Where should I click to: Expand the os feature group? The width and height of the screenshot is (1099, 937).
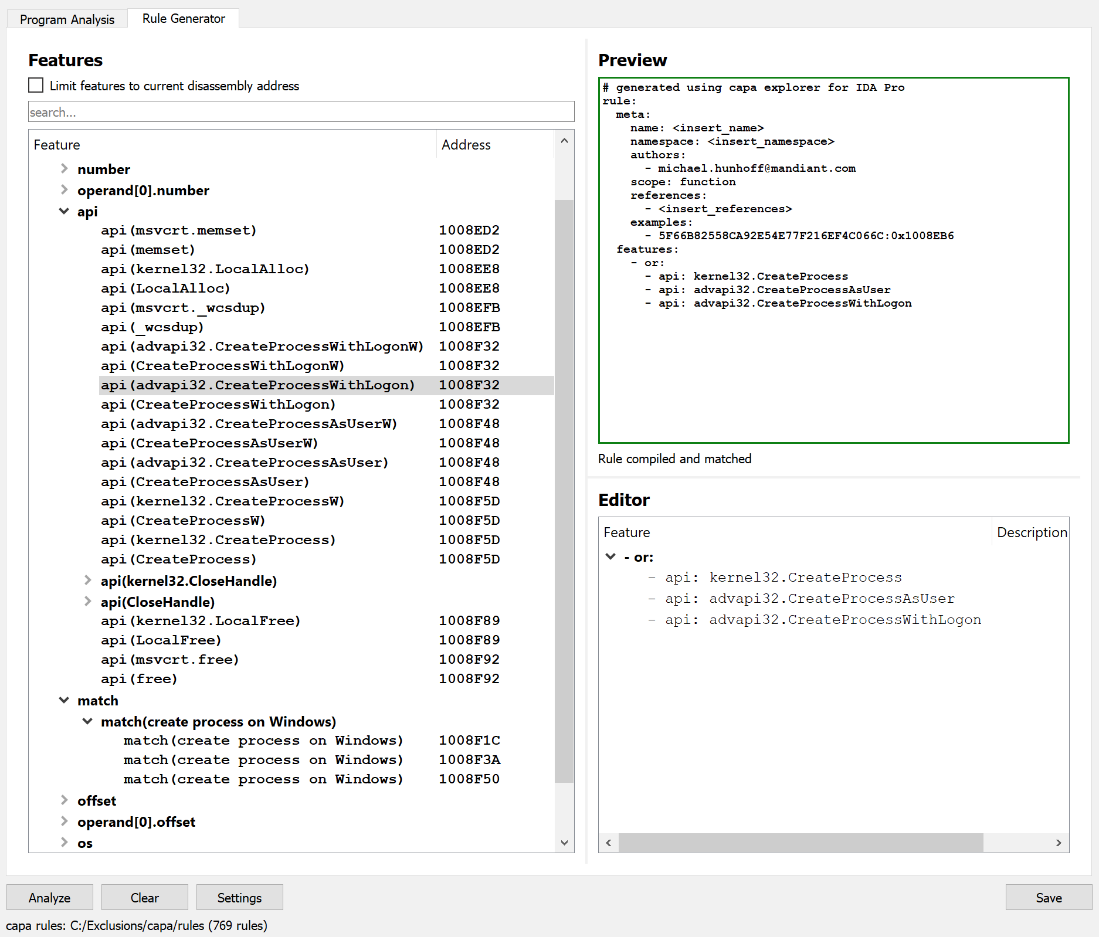pyautogui.click(x=63, y=843)
